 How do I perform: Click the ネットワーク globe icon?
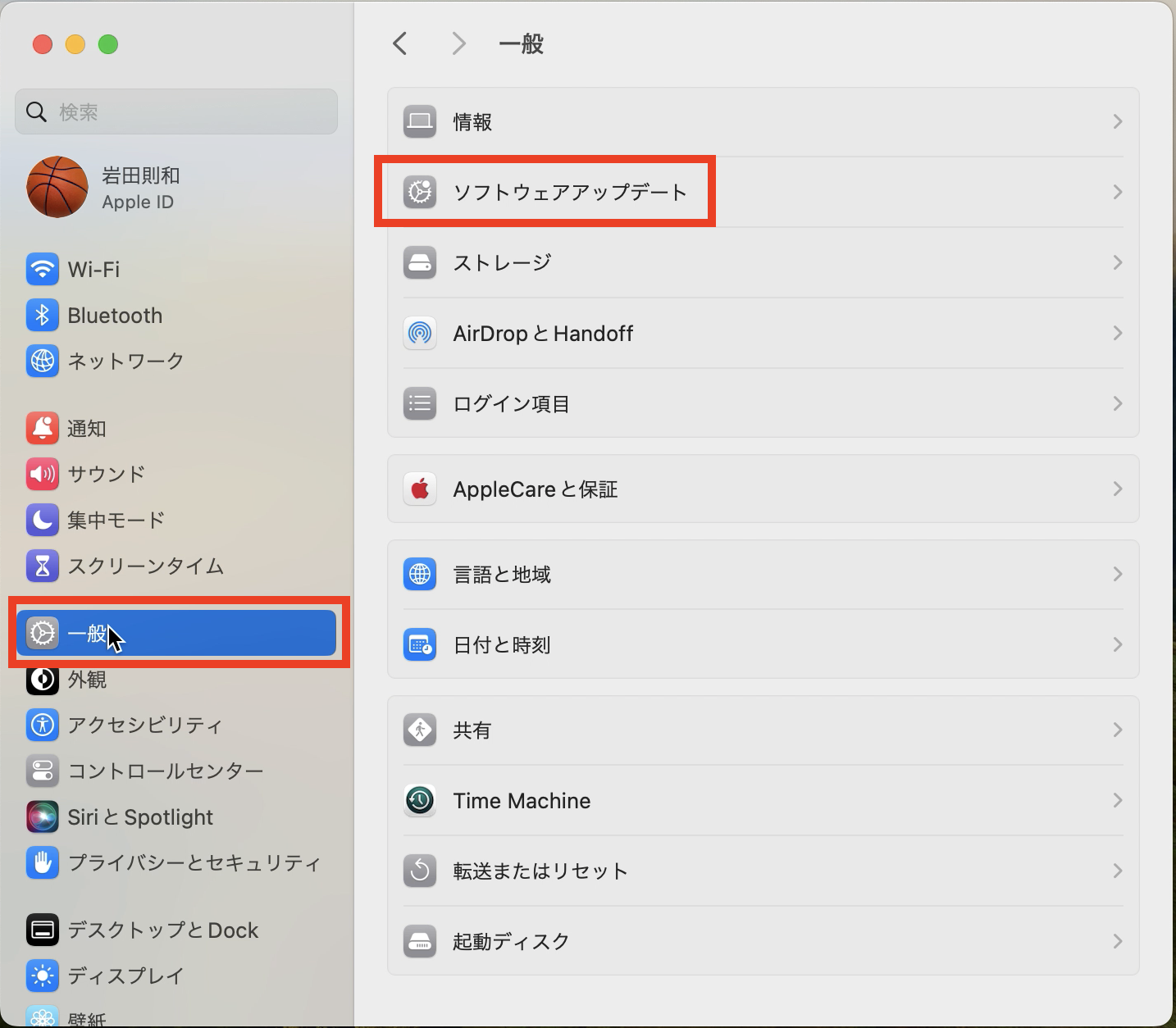point(43,361)
